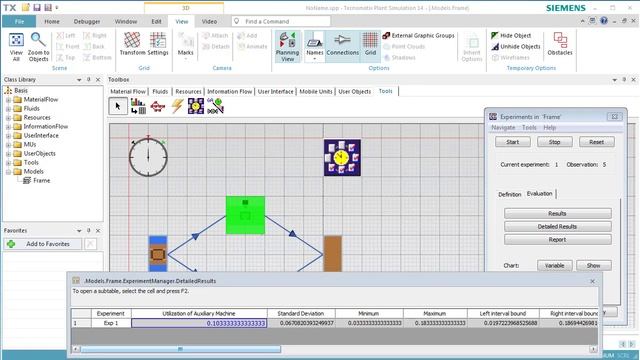
Task: Open the grid Transform tool
Action: [132, 44]
